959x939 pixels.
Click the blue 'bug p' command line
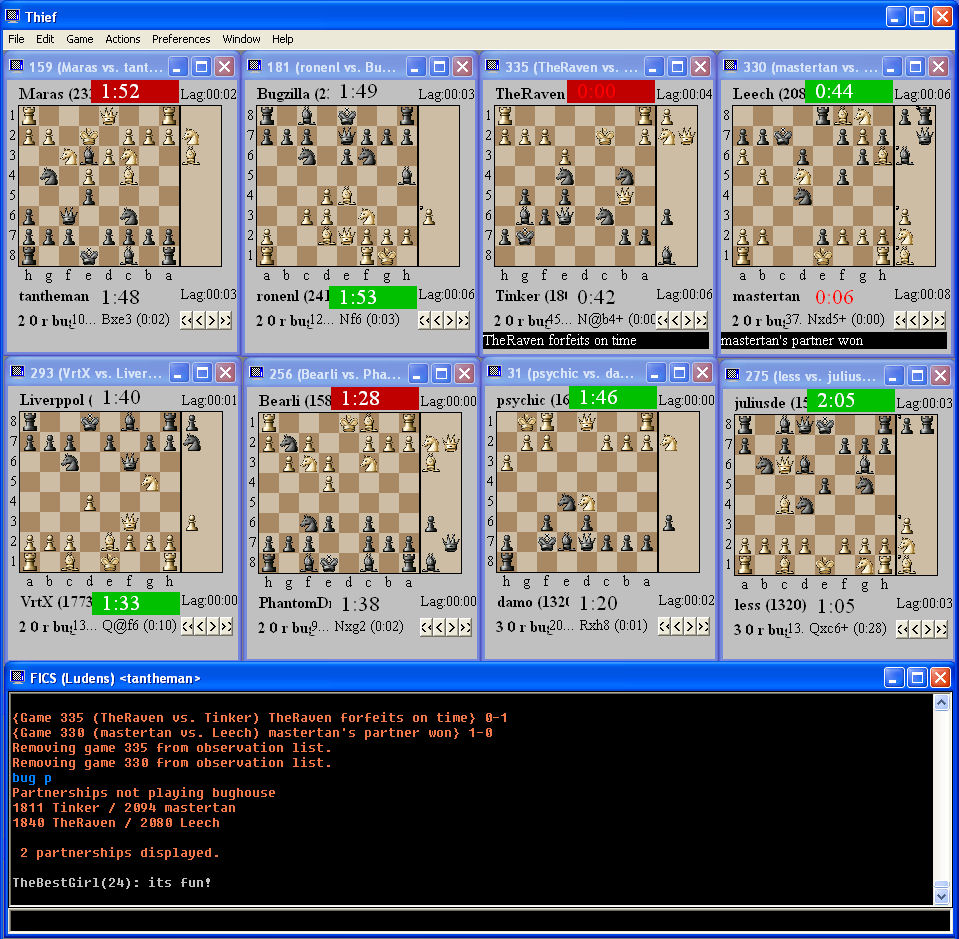click(x=32, y=778)
